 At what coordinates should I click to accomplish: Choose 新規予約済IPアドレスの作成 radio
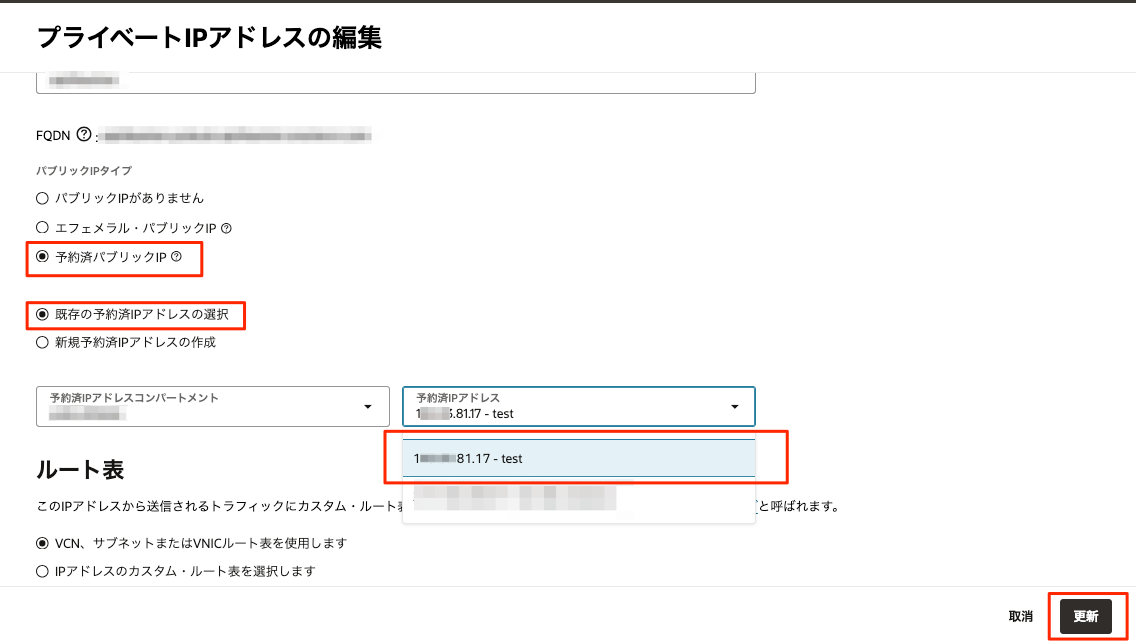43,343
